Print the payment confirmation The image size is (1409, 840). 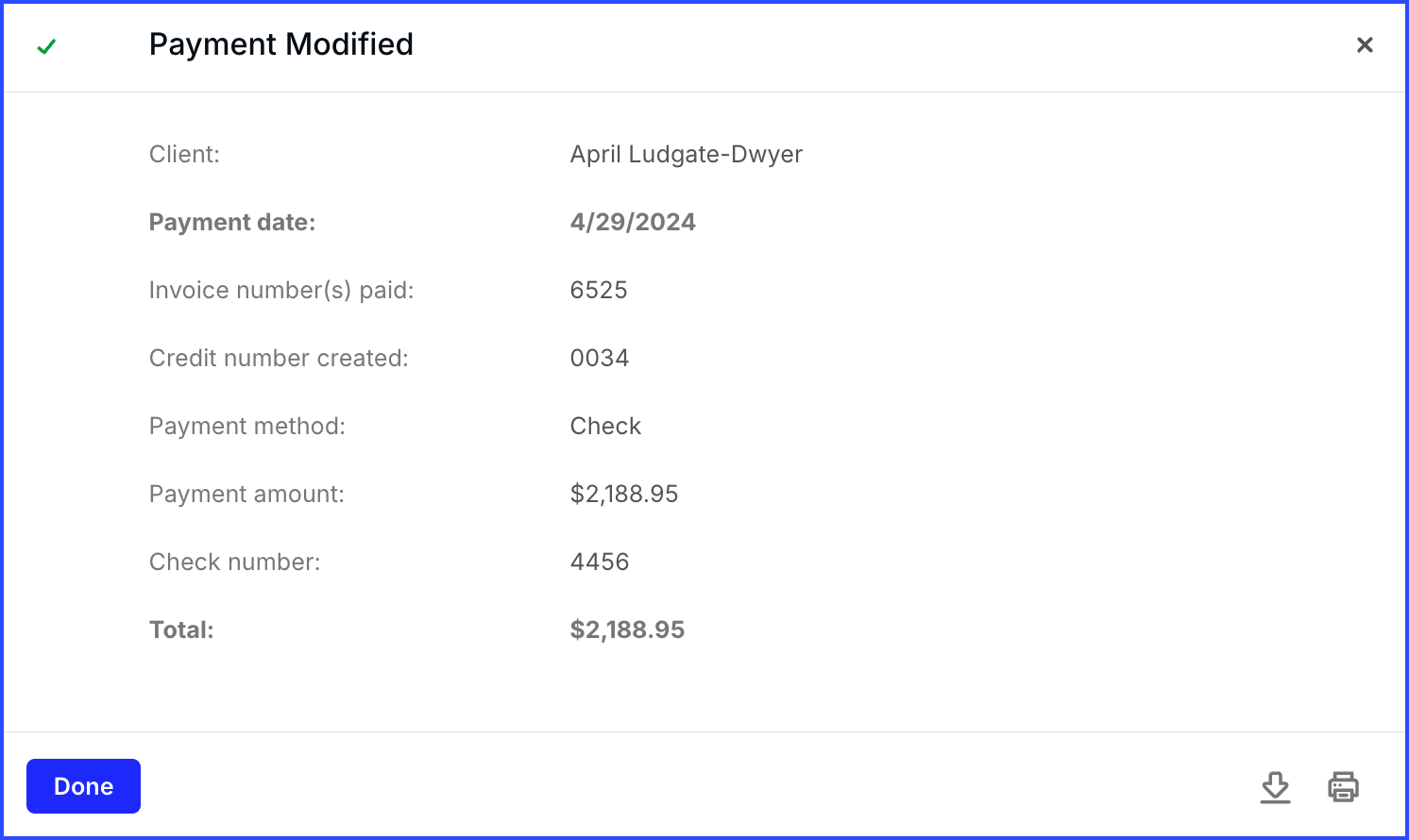[x=1343, y=787]
